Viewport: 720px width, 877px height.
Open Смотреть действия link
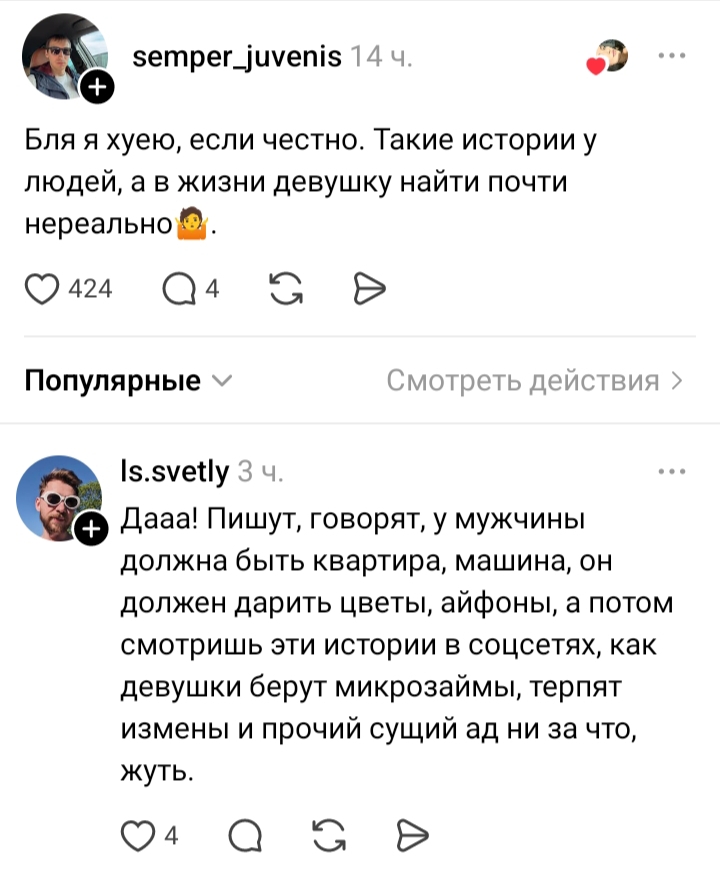point(535,381)
